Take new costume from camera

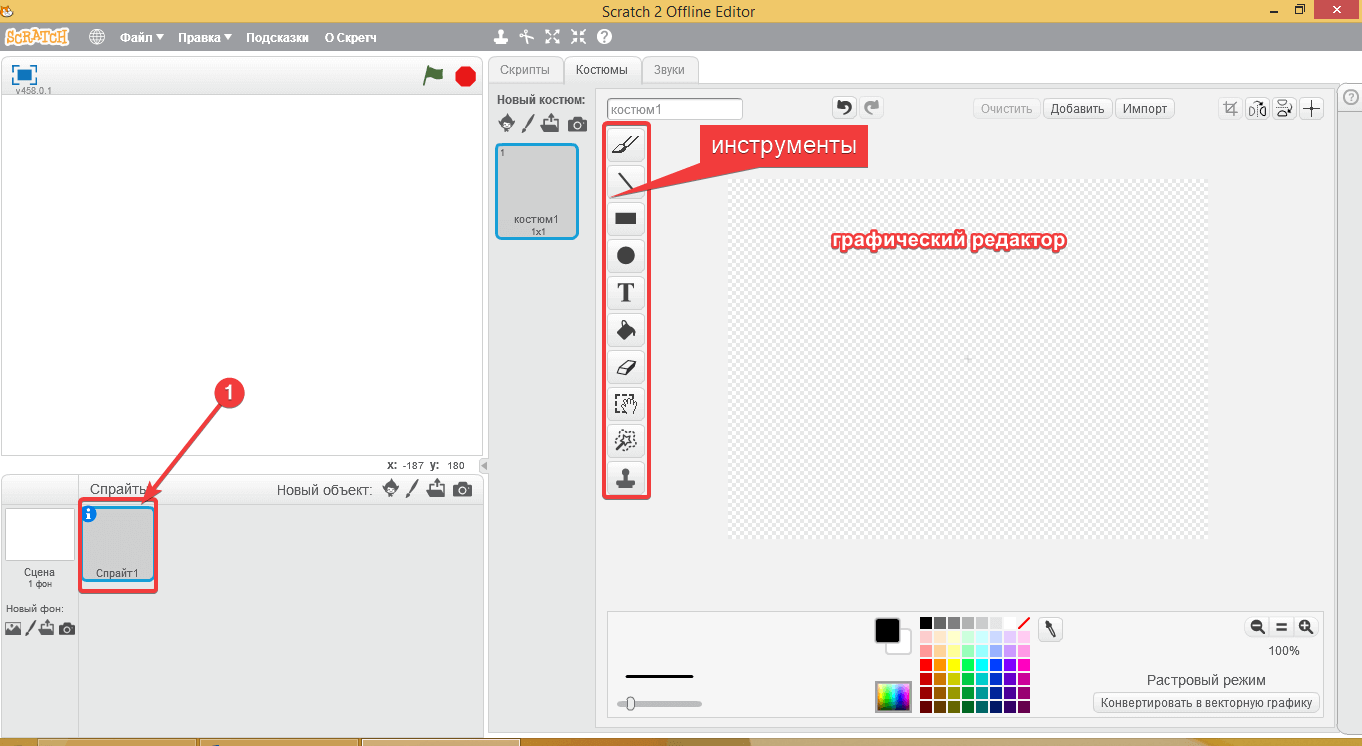click(577, 124)
